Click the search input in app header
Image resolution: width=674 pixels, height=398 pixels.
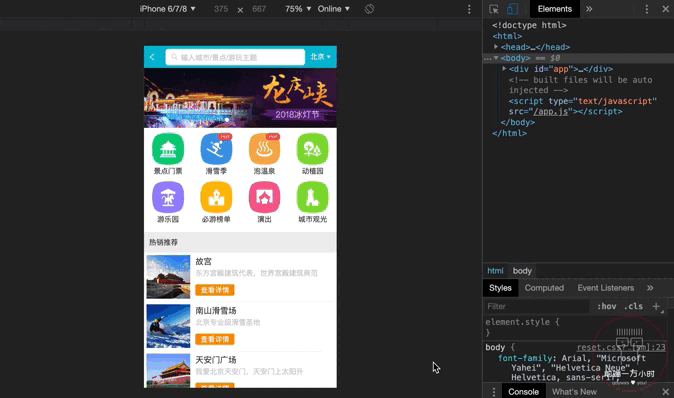click(x=235, y=57)
